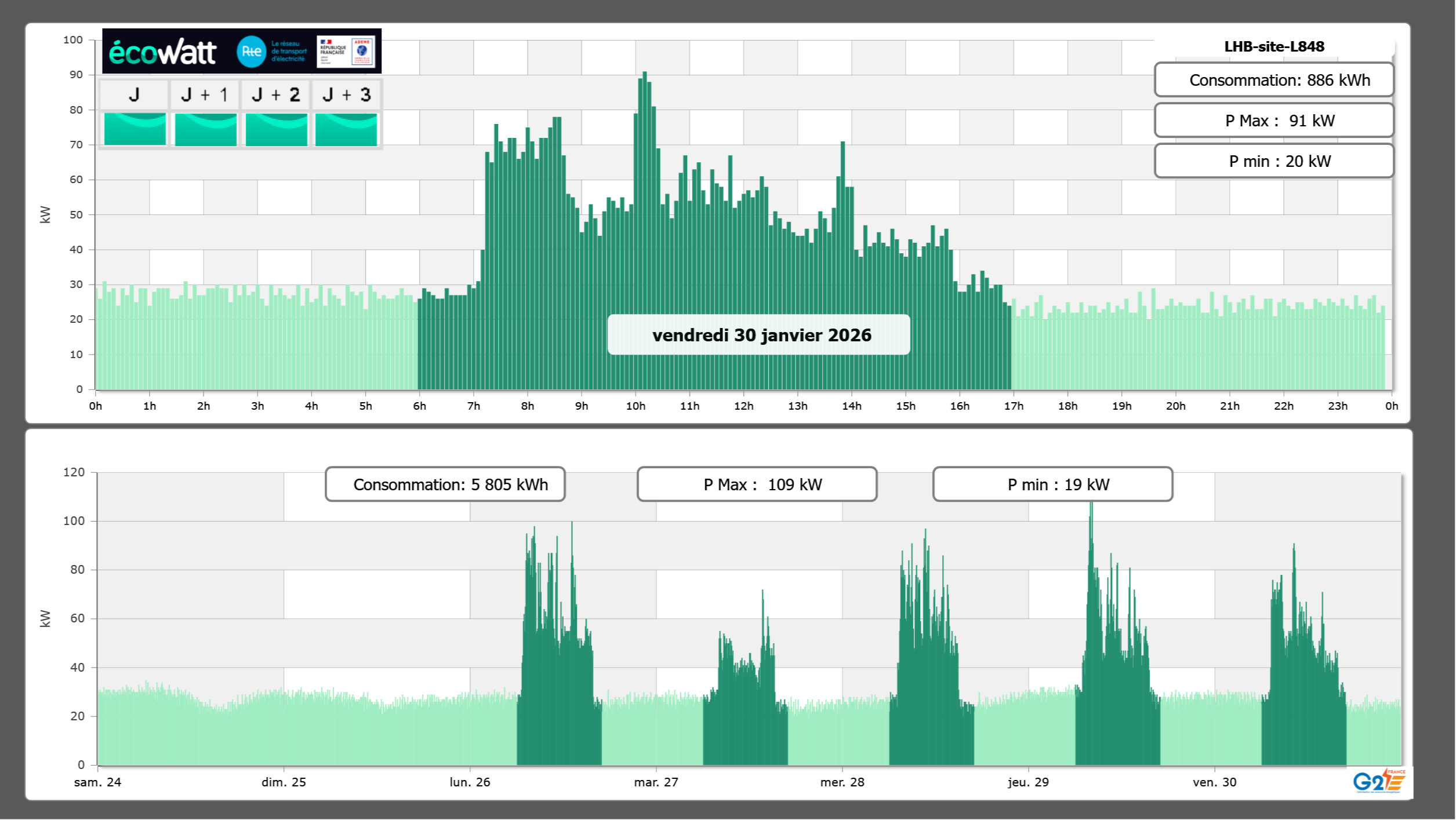This screenshot has height=820, width=1456.
Task: Click the écowatt logo
Action: (162, 52)
